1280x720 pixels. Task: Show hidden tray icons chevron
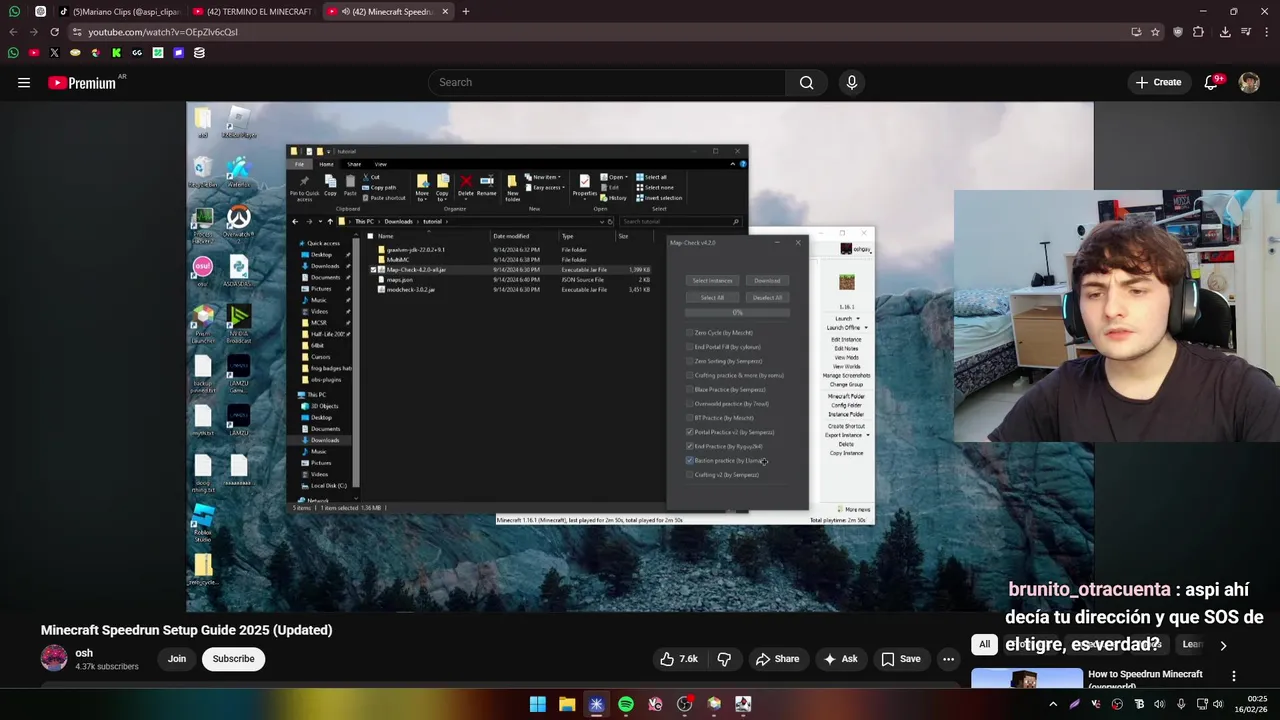click(1053, 704)
